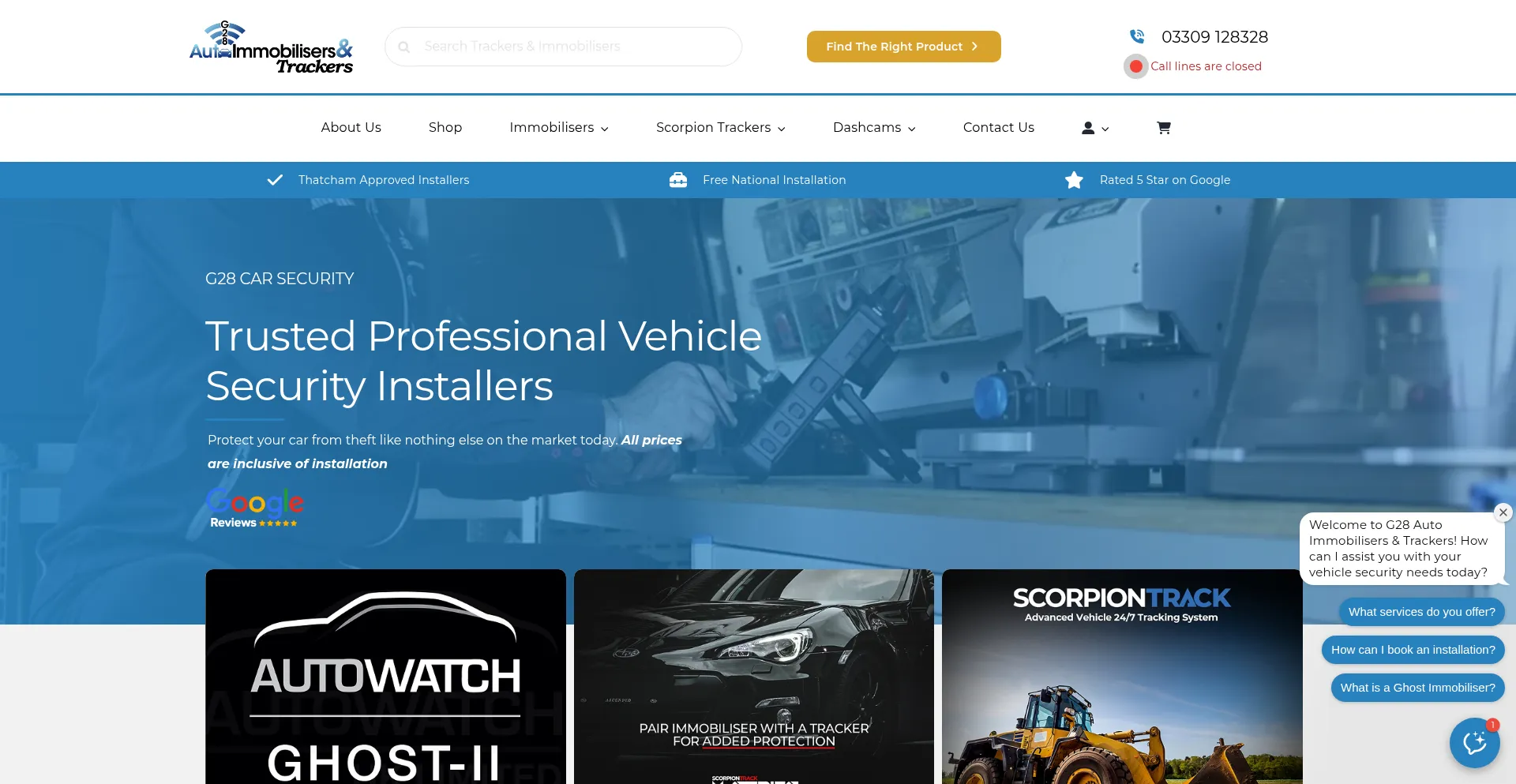Click the user account icon
The width and height of the screenshot is (1516, 784).
tap(1088, 128)
